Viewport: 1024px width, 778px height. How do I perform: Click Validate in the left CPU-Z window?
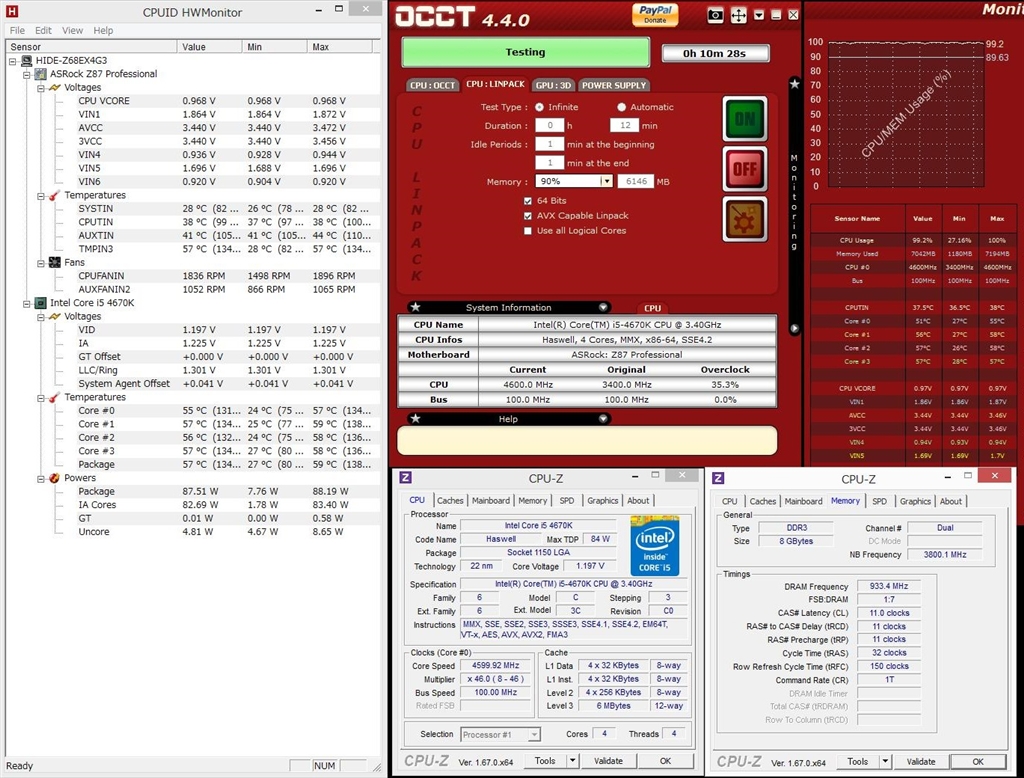608,760
